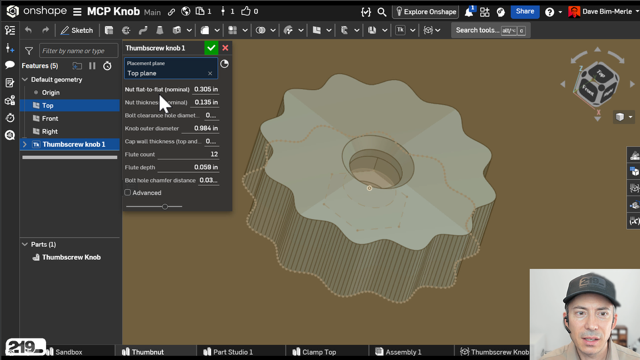Open the Dave Bim-Merle user menu
The height and width of the screenshot is (360, 640).
[x=603, y=11]
